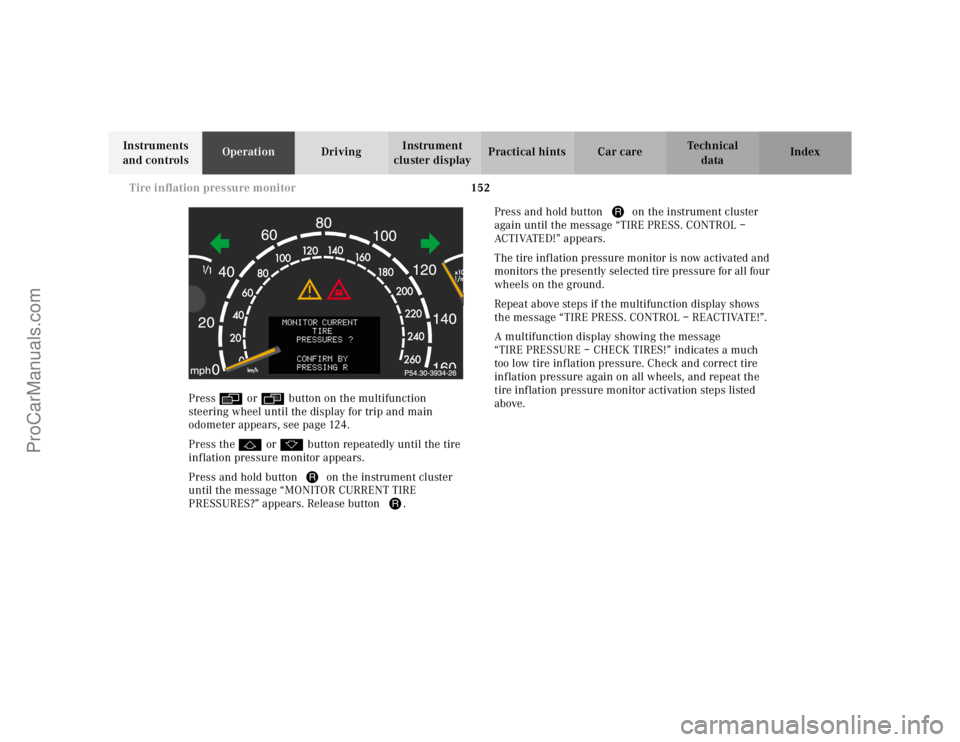Click the R button icon in right column
The width and height of the screenshot is (960, 742).
click(x=618, y=212)
